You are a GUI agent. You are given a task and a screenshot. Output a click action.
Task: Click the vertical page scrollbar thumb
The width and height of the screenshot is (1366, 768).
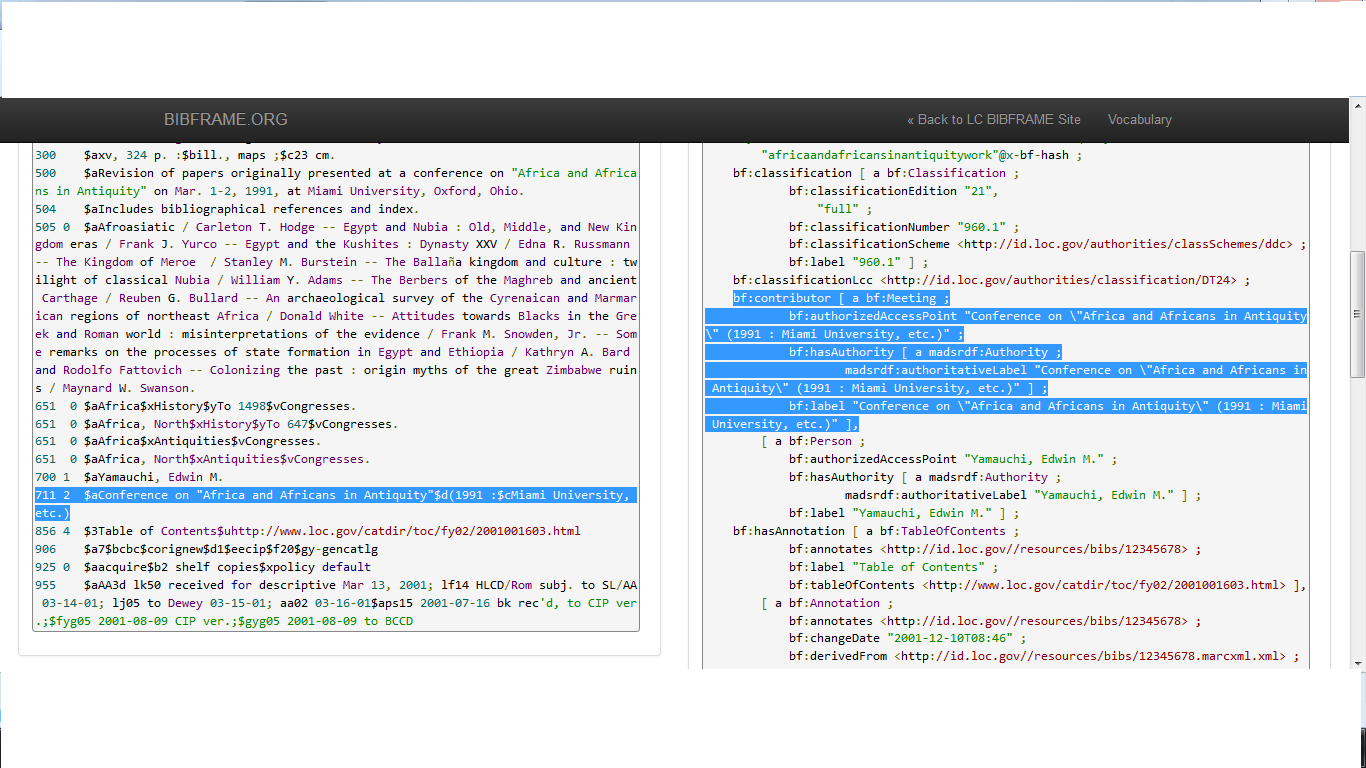tap(1357, 313)
